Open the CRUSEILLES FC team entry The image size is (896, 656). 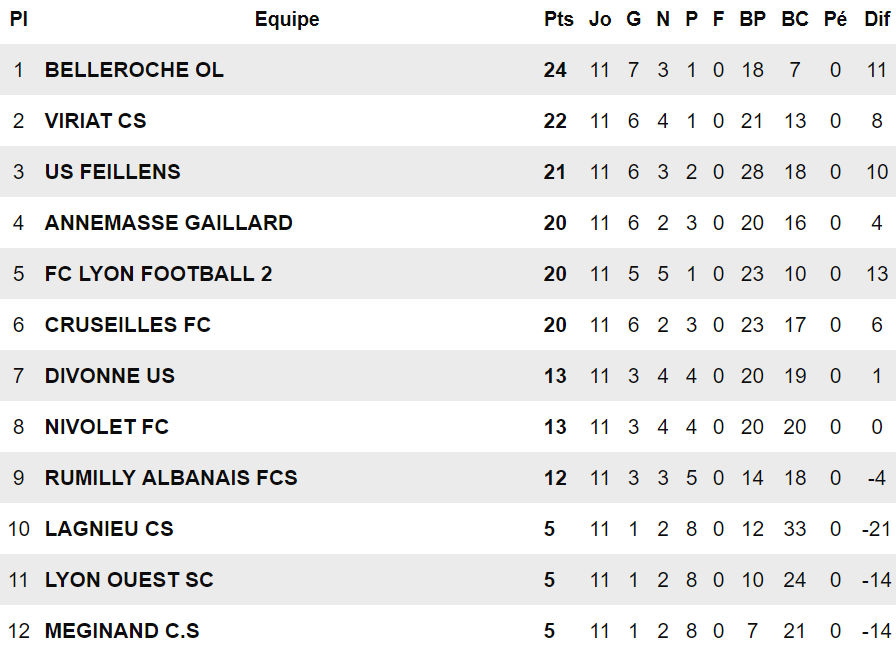(x=127, y=325)
